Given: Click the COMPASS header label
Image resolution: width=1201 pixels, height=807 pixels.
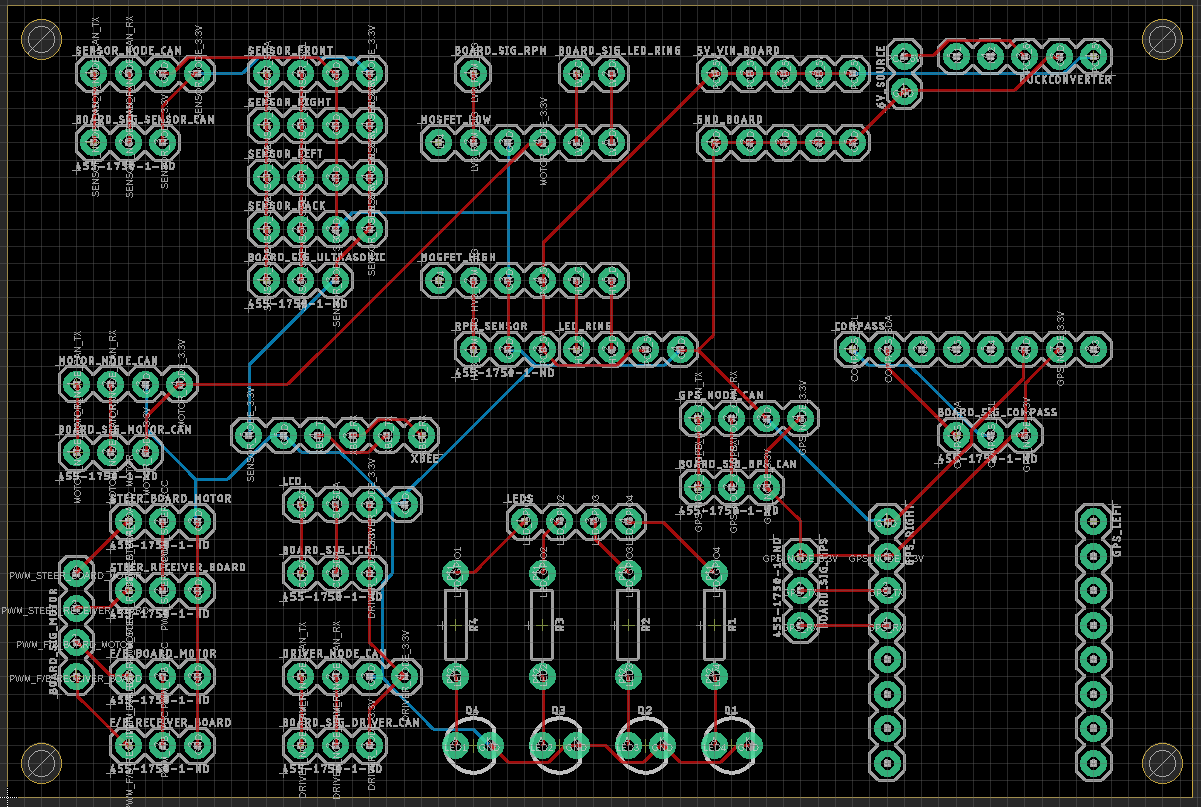Looking at the screenshot, I should [x=859, y=327].
